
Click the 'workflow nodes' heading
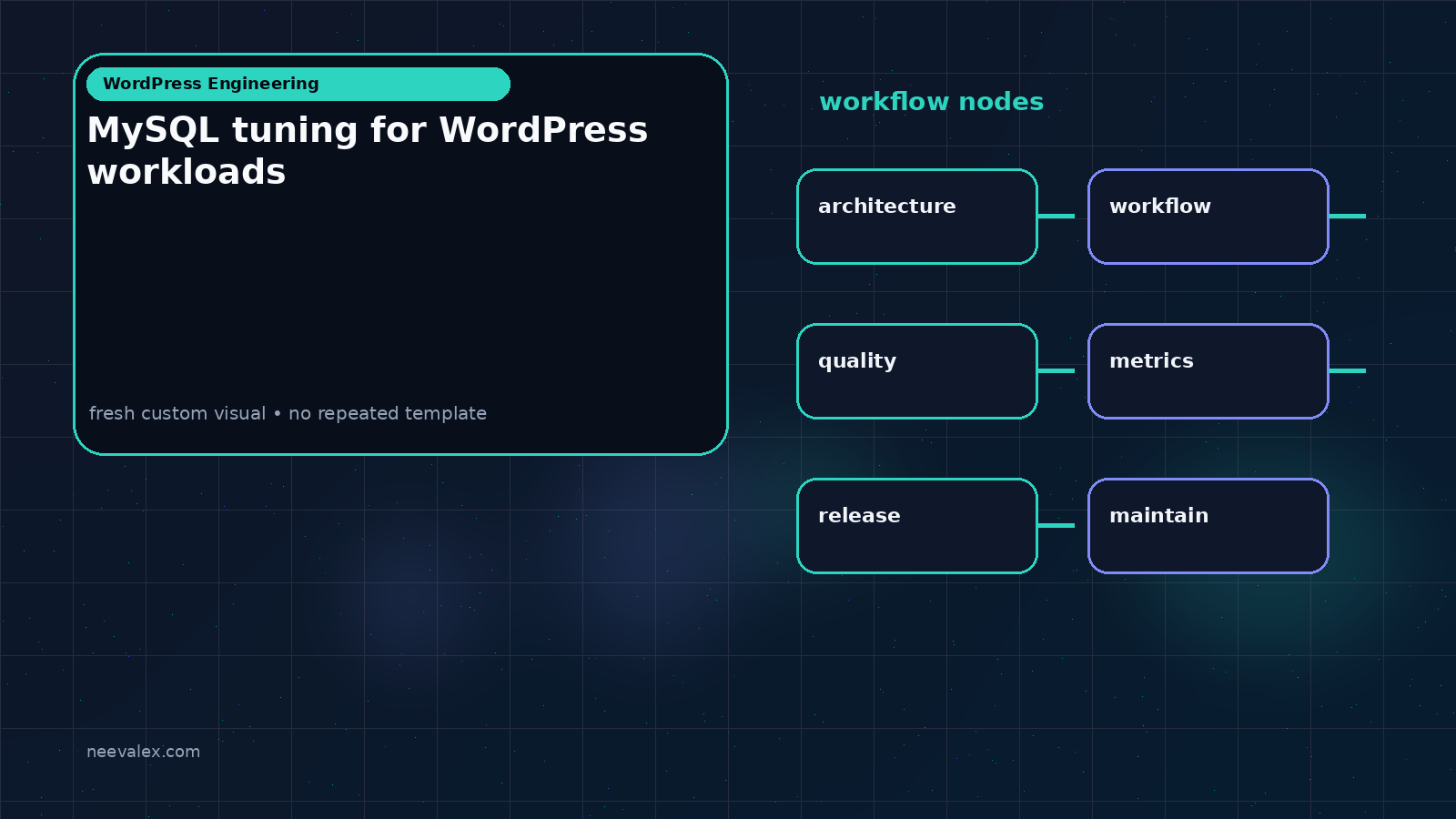pyautogui.click(x=931, y=102)
